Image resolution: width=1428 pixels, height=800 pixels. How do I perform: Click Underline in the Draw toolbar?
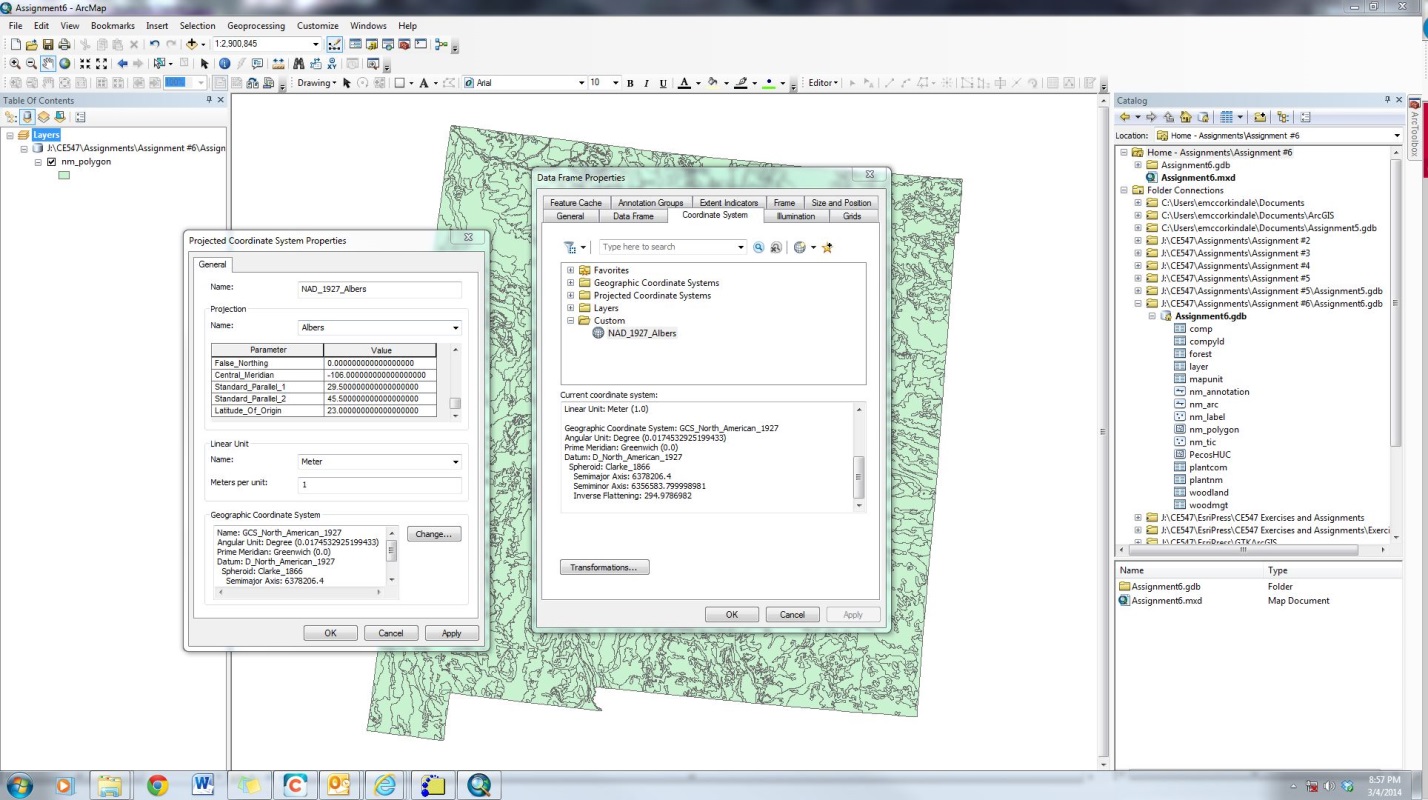pos(663,83)
